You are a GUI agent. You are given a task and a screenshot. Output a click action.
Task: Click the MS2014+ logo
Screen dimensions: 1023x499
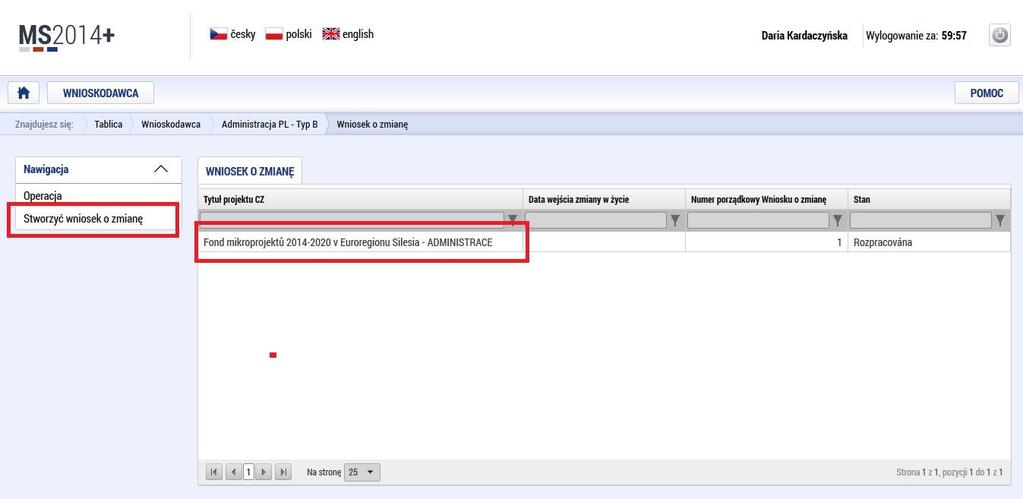pos(67,37)
